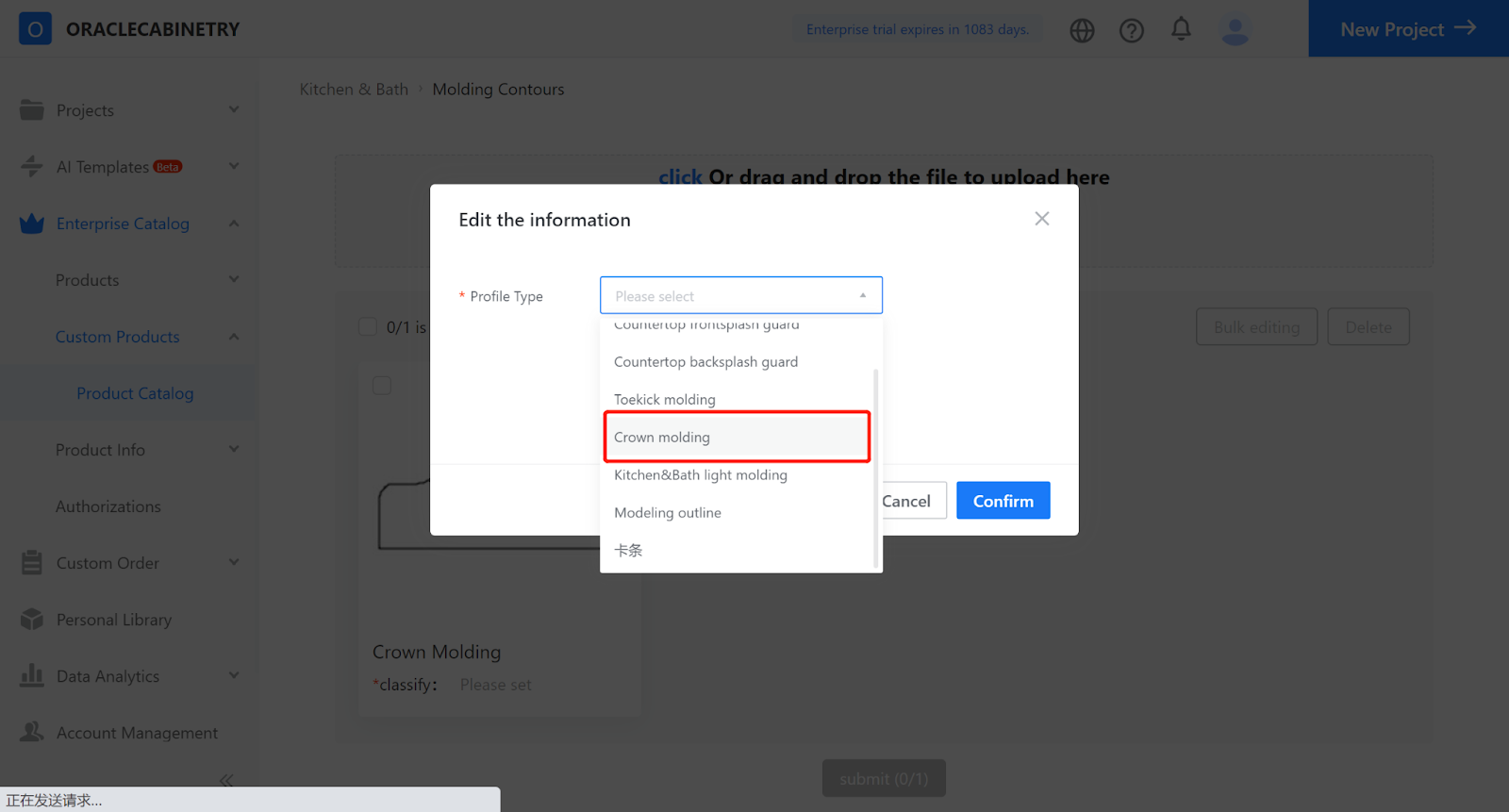Click the Enterprise Catalog crown icon
Screen dimensions: 1509x812
(32, 224)
